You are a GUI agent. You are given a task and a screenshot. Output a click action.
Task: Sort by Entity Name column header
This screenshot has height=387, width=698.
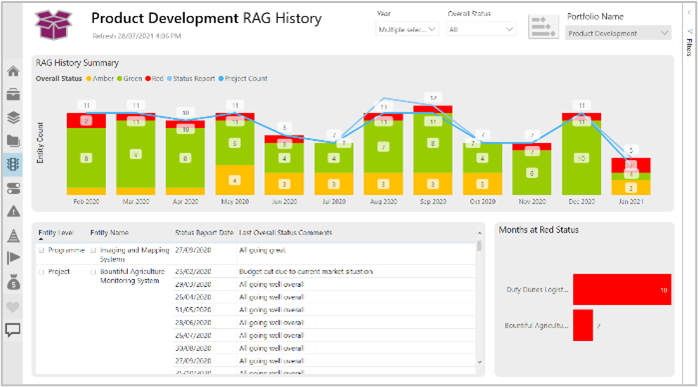(x=110, y=232)
